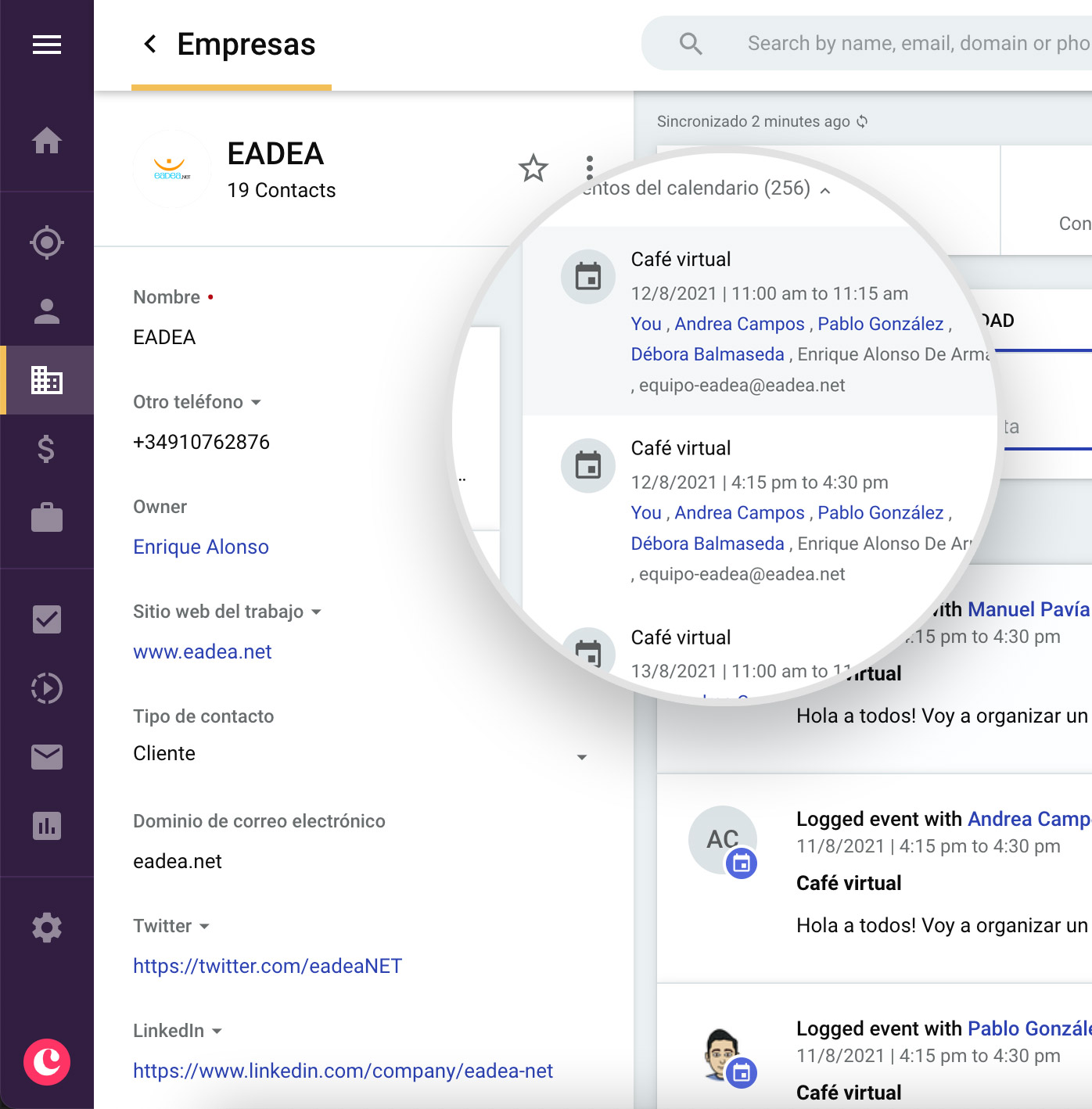Open Reports bar chart icon in sidebar
Image resolution: width=1092 pixels, height=1109 pixels.
click(47, 826)
